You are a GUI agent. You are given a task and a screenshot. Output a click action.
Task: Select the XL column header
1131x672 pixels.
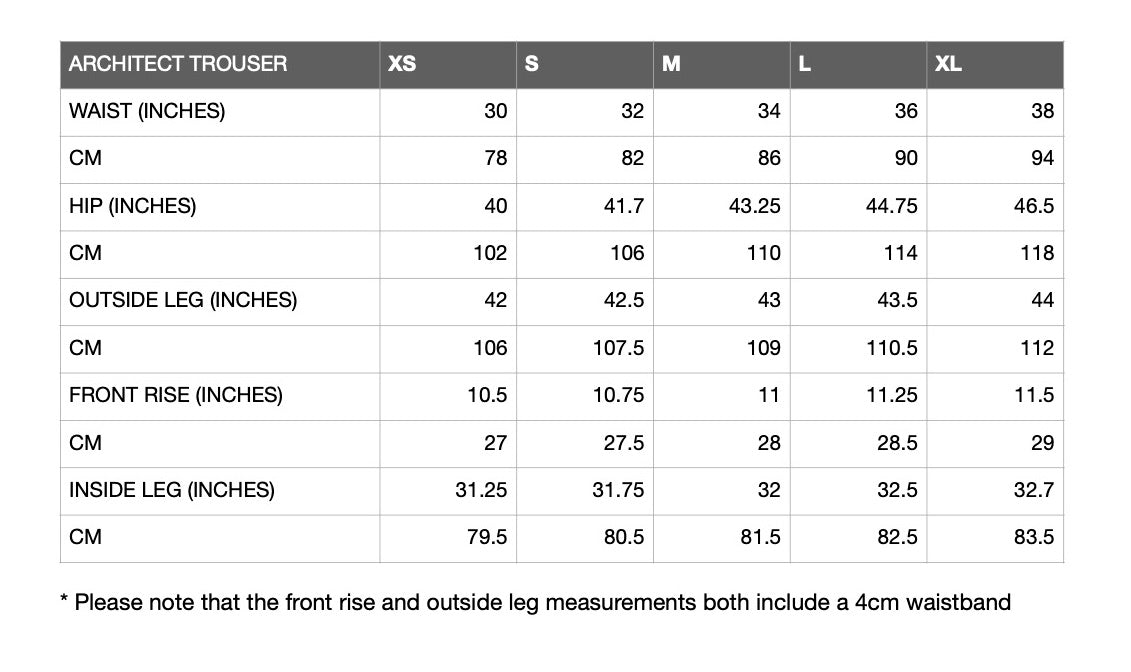[995, 65]
